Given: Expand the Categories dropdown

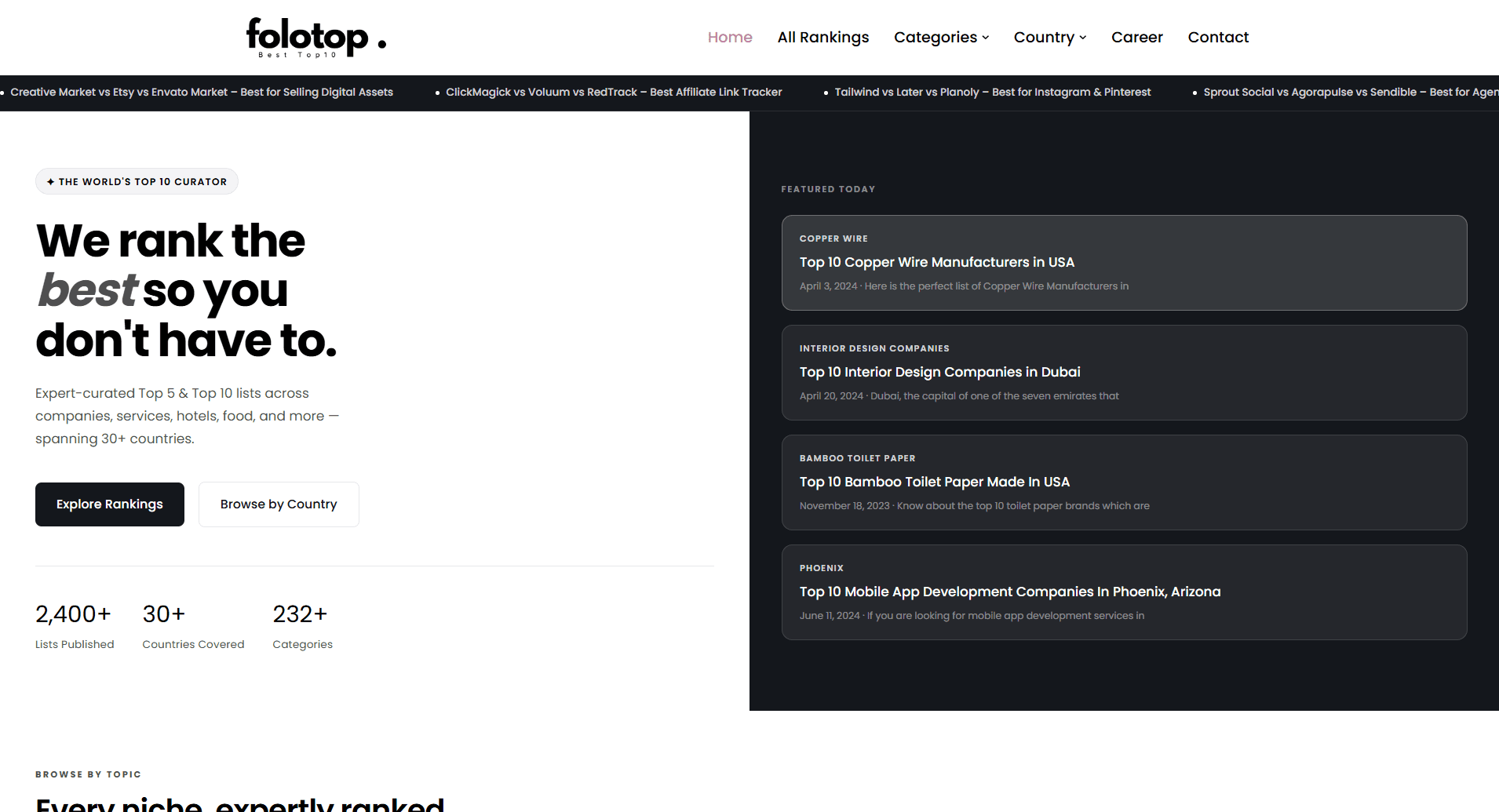Looking at the screenshot, I should click(941, 37).
